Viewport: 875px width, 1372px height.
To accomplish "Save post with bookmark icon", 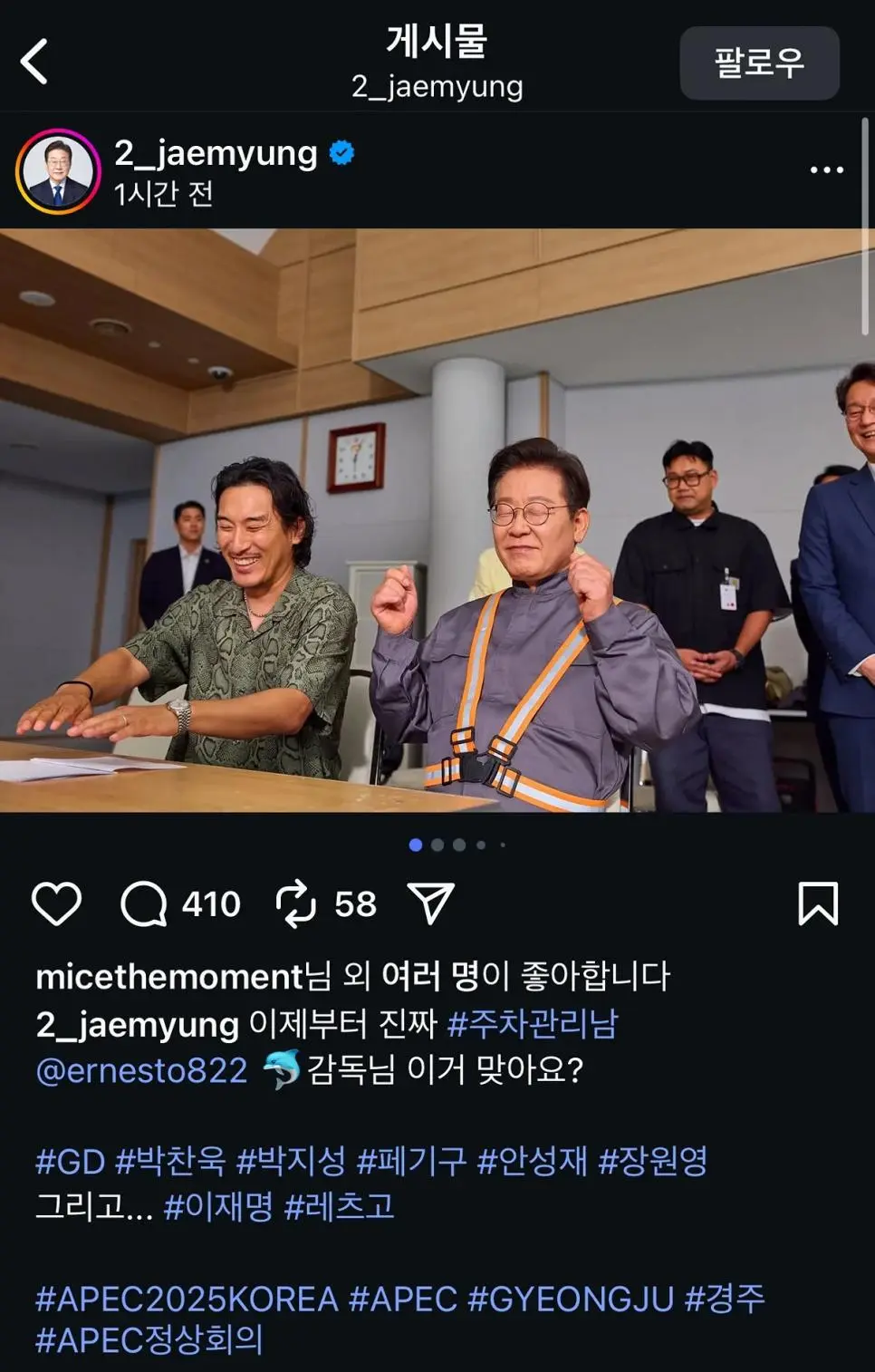I will click(818, 903).
